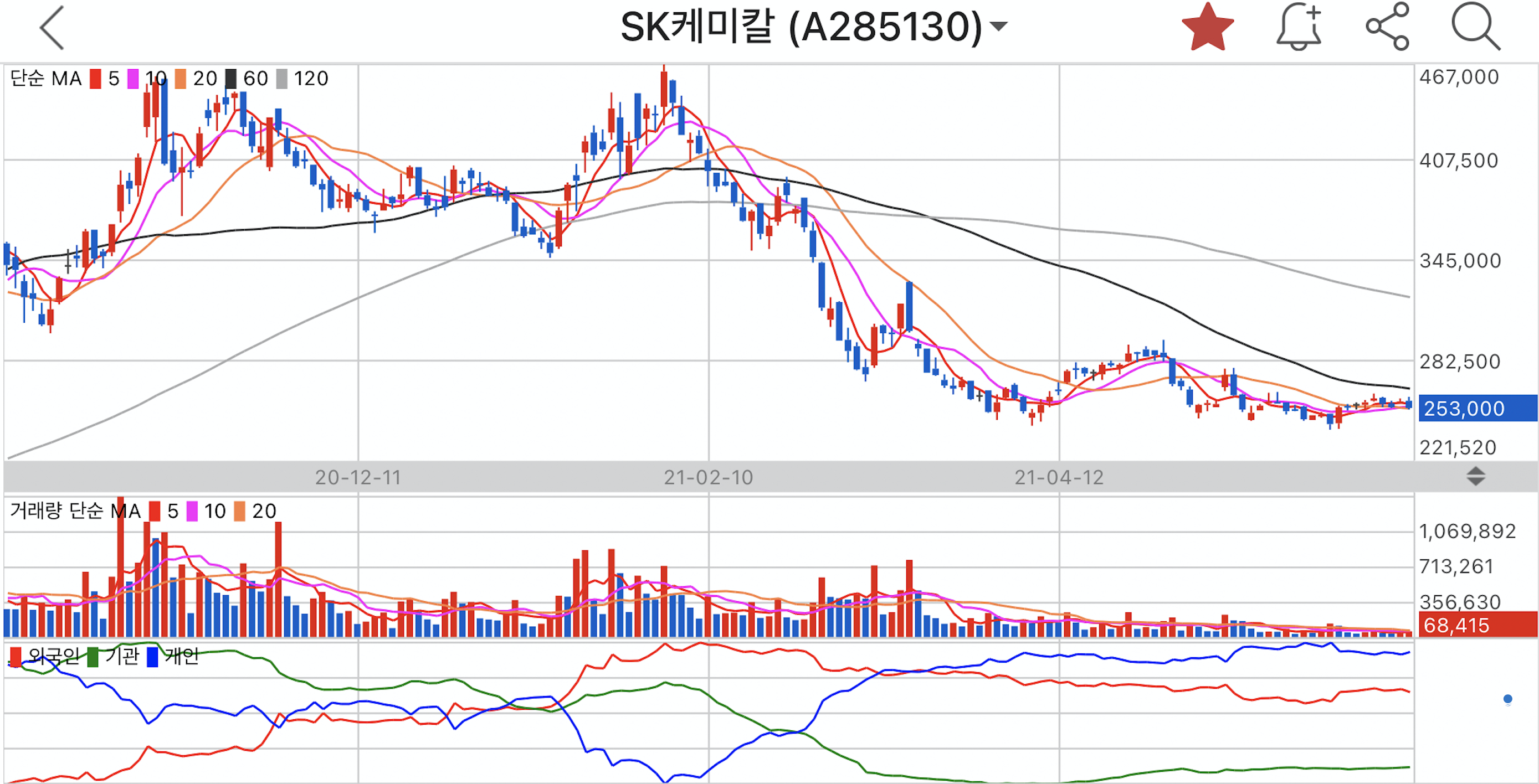Add a price alert with the bell icon
Screen dimensions: 1539x784
pyautogui.click(x=1298, y=28)
